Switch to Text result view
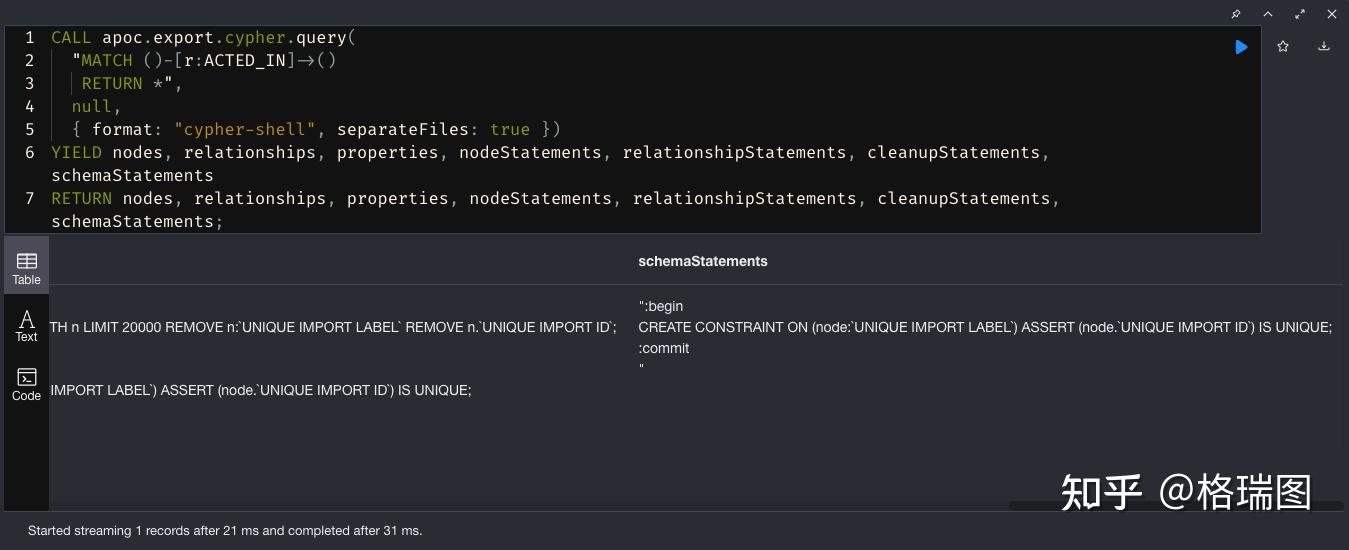Image resolution: width=1349 pixels, height=550 pixels. click(x=26, y=326)
